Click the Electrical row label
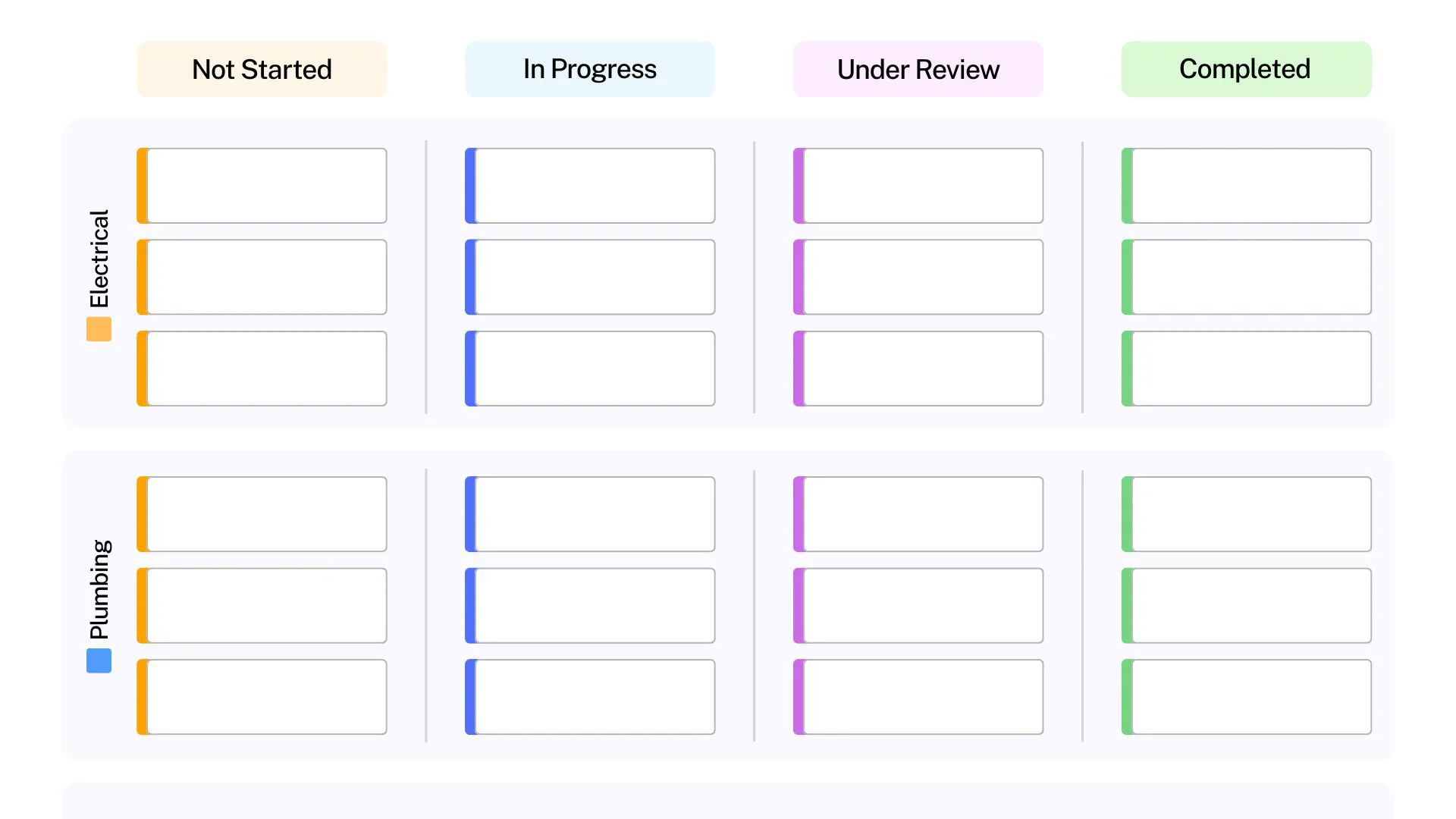Viewport: 1456px width, 819px height. click(99, 259)
